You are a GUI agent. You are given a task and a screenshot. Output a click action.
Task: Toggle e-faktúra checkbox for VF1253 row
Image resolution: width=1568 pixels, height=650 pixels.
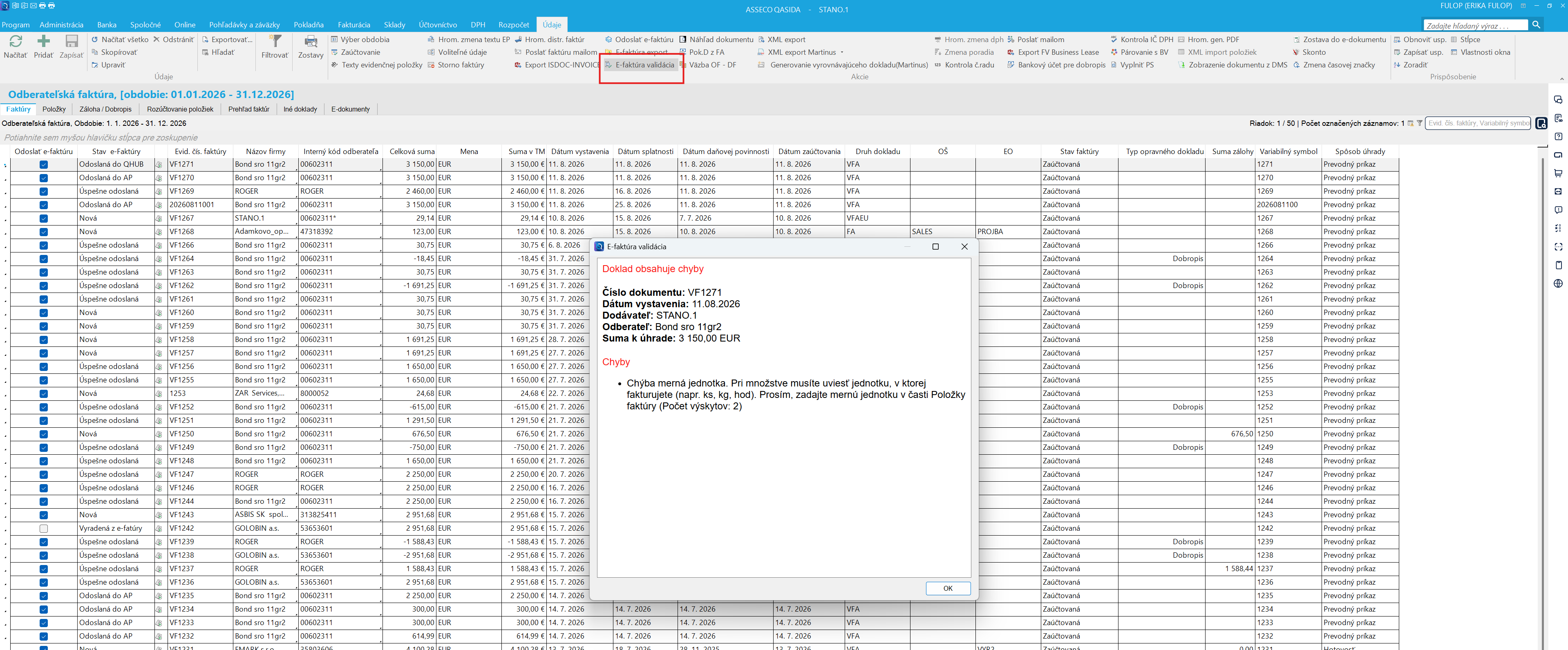[x=44, y=394]
